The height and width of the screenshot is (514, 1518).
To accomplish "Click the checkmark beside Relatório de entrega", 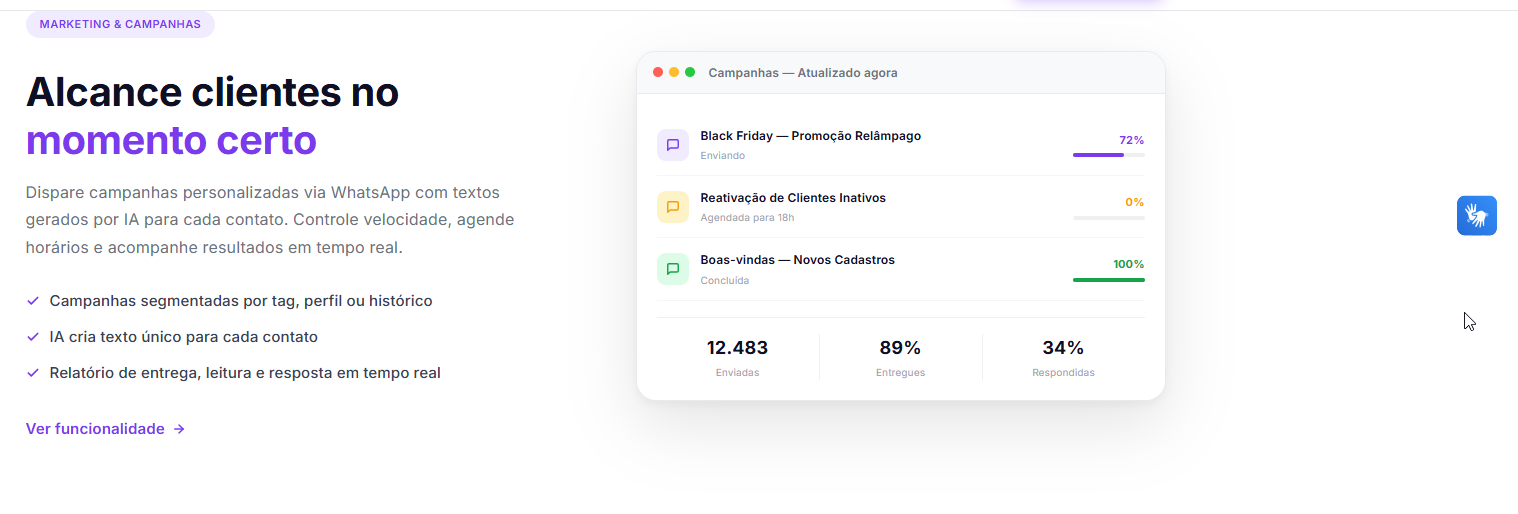I will click(33, 372).
